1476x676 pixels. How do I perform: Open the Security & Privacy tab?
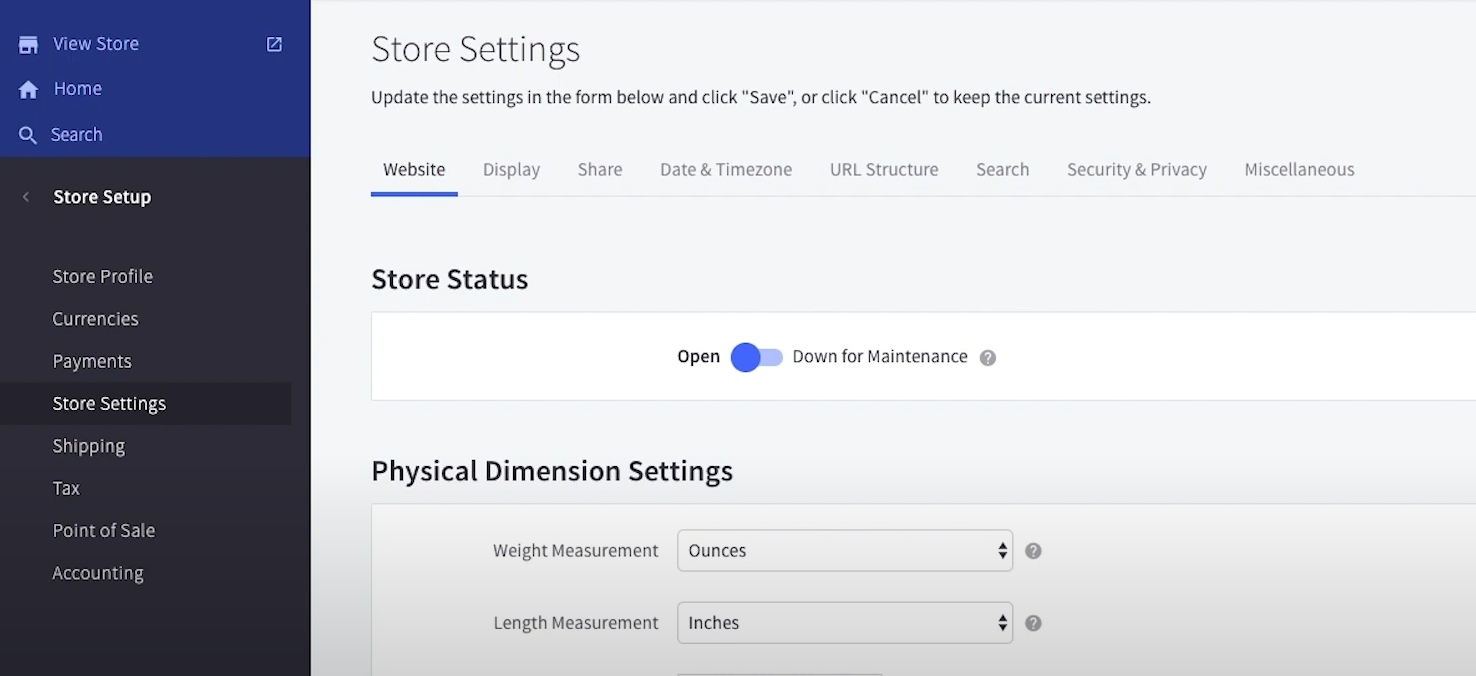tap(1137, 170)
